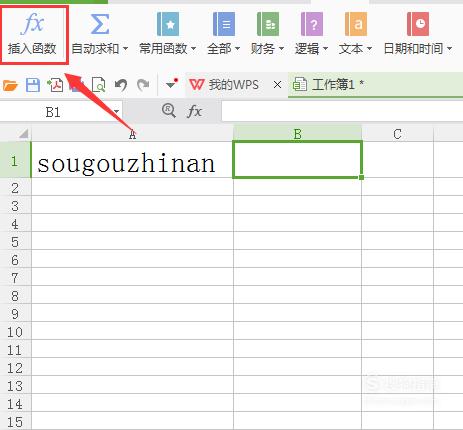Viewport: 463px width, 430px height.
Task: Open the All functions blue book icon
Action: (224, 24)
